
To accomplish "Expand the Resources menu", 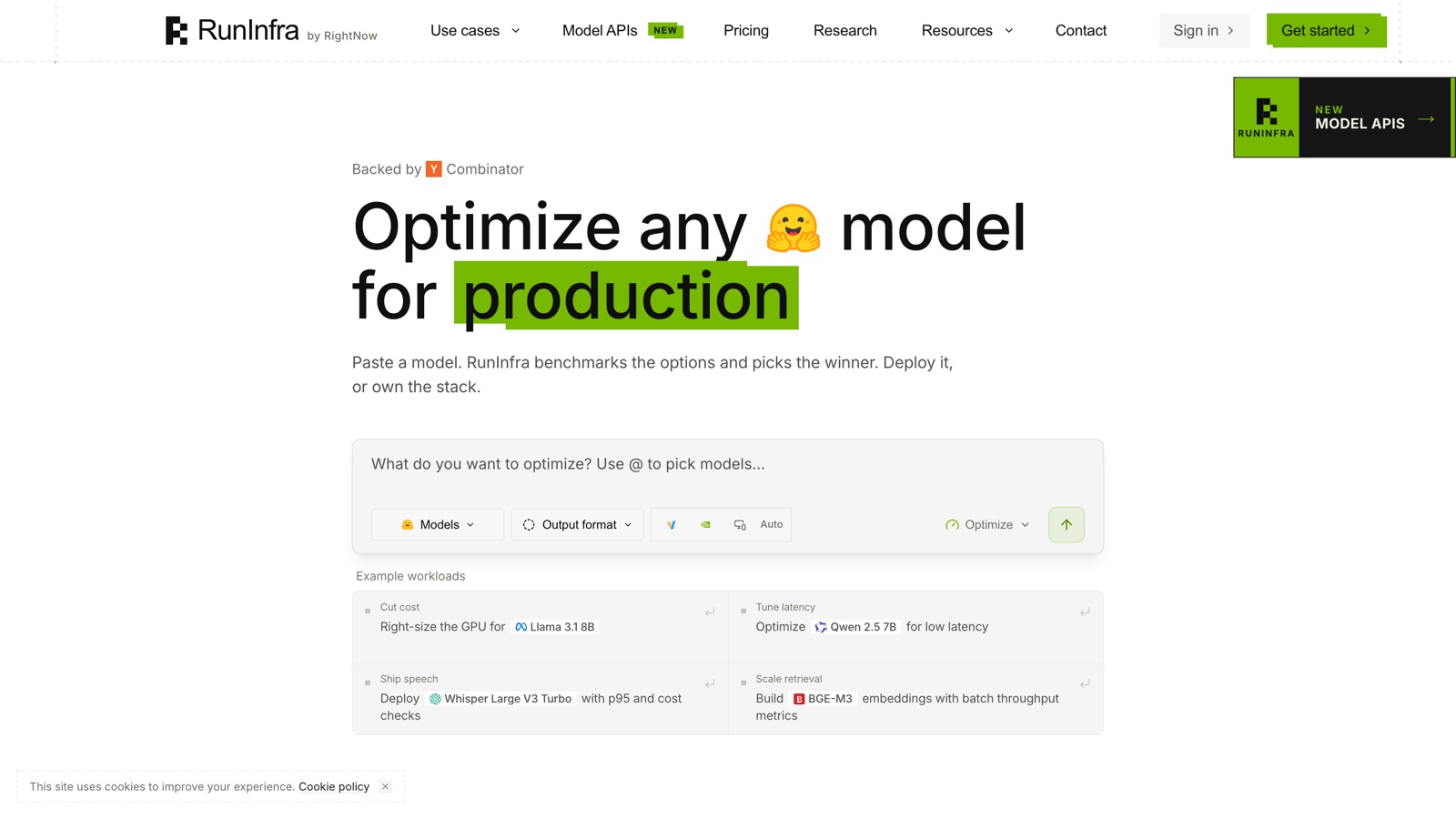I will point(967,30).
